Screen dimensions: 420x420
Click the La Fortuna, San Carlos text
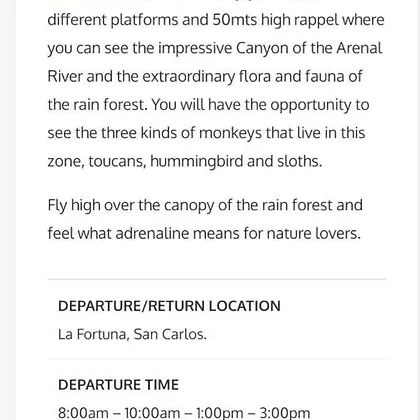132,334
